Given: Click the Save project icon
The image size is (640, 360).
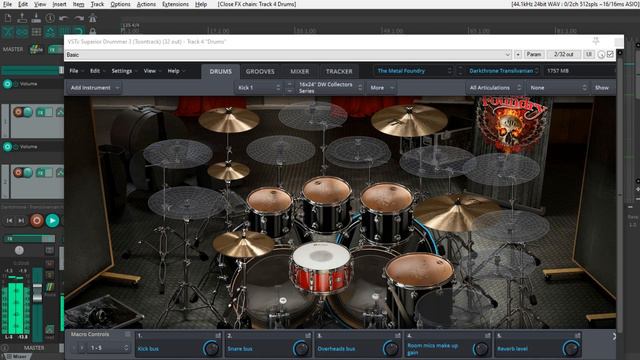Looking at the screenshot, I should click(x=36, y=18).
